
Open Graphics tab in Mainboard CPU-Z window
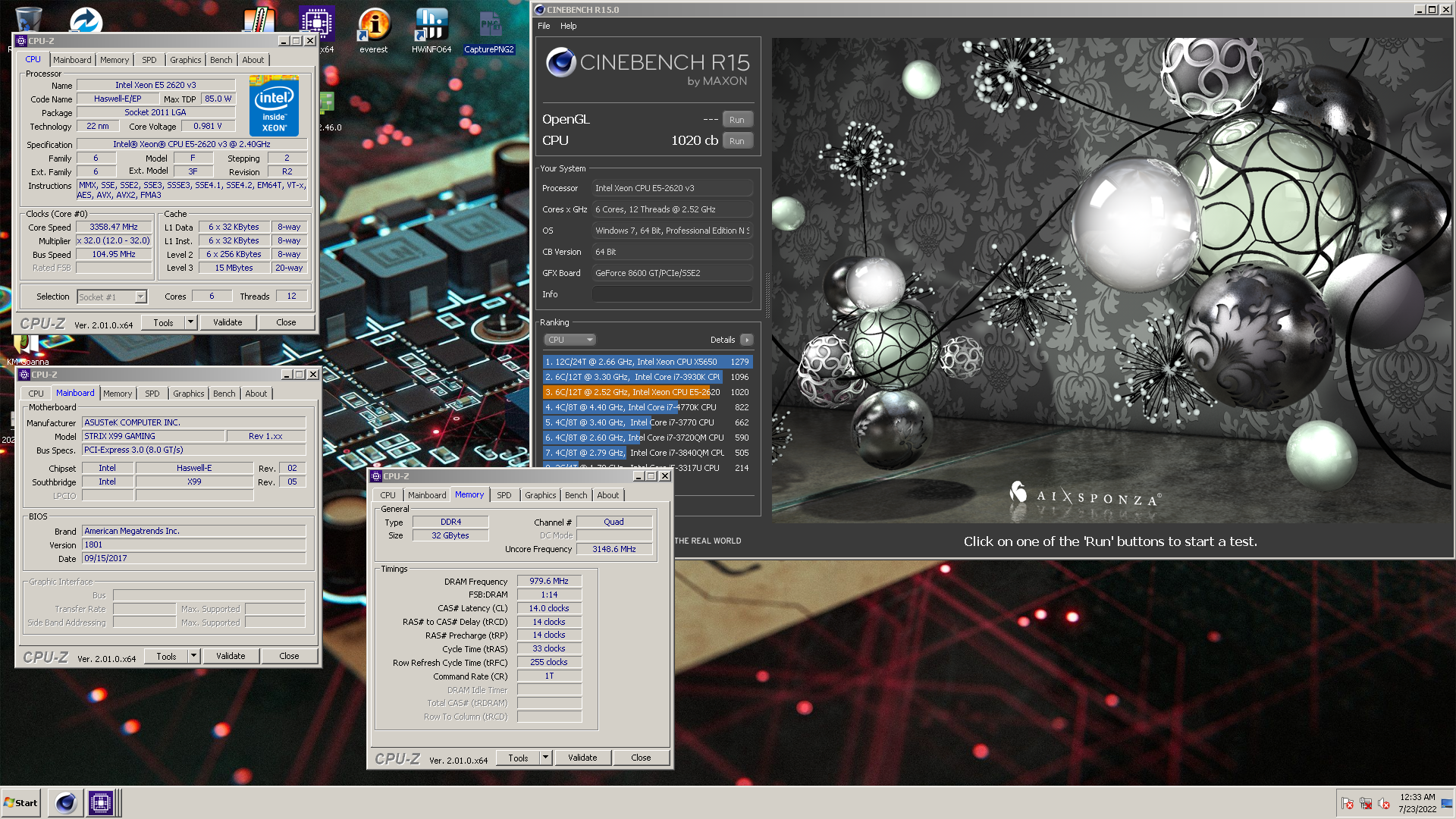pyautogui.click(x=188, y=394)
